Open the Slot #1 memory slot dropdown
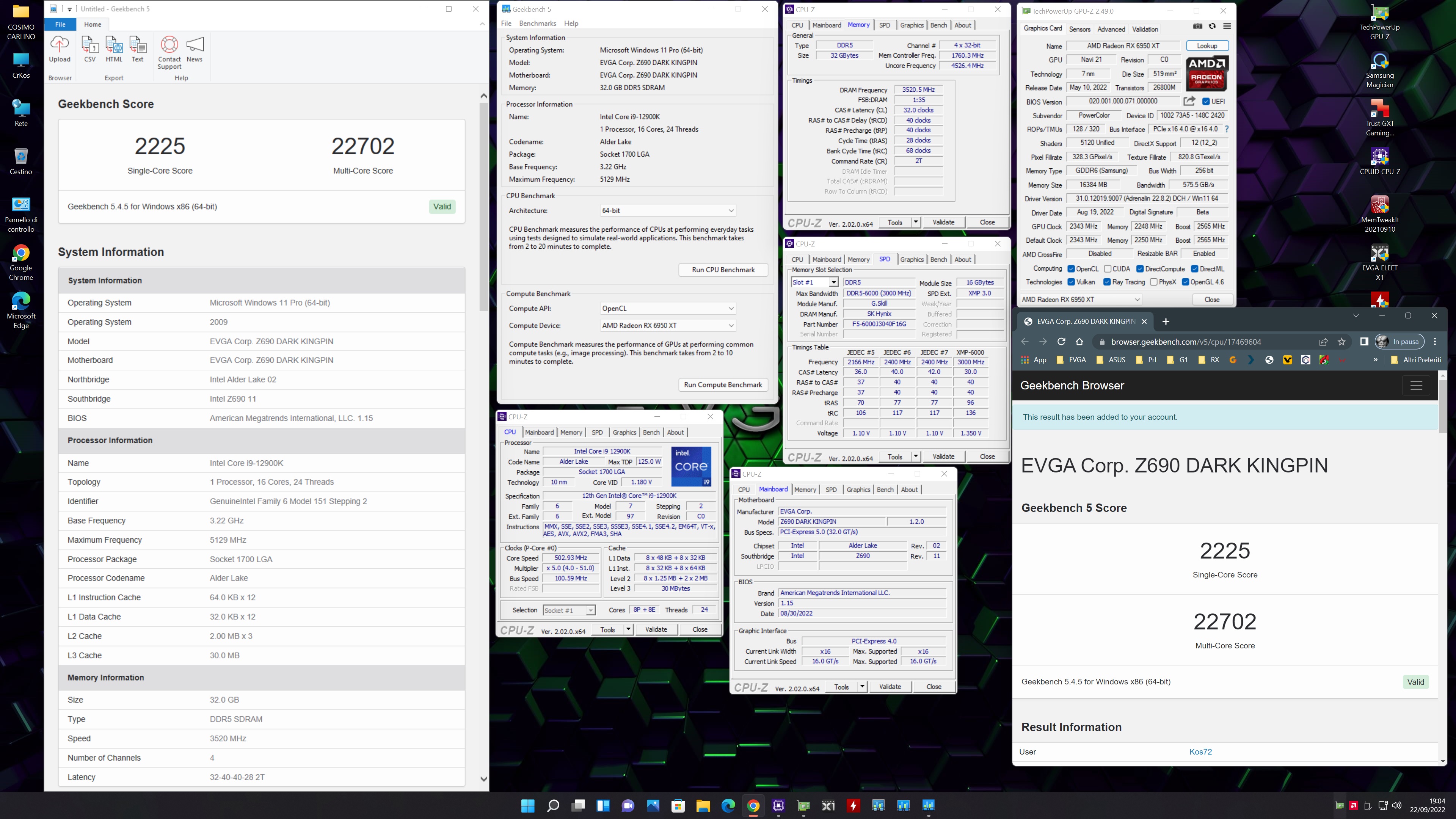The height and width of the screenshot is (819, 1456). tap(814, 282)
